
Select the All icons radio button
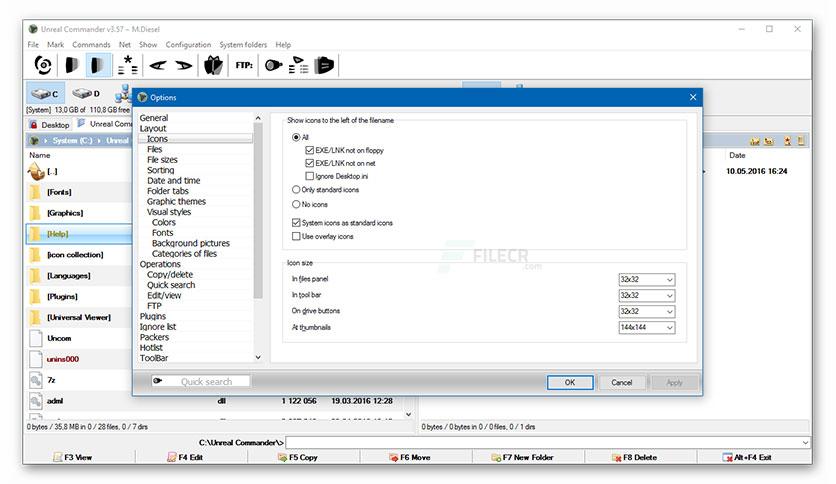296,138
